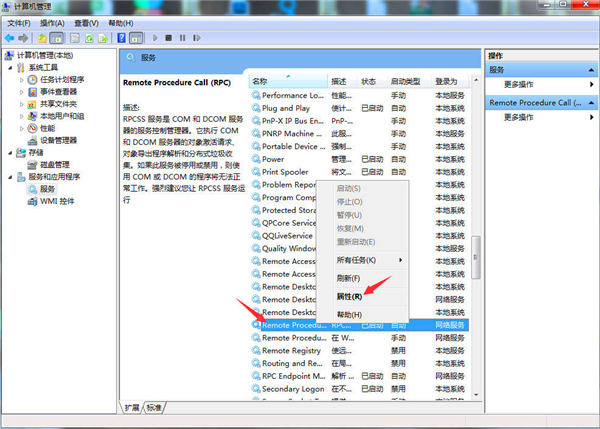600x429 pixels.
Task: Click the Up one level folder icon
Action: pyautogui.click(x=42, y=38)
